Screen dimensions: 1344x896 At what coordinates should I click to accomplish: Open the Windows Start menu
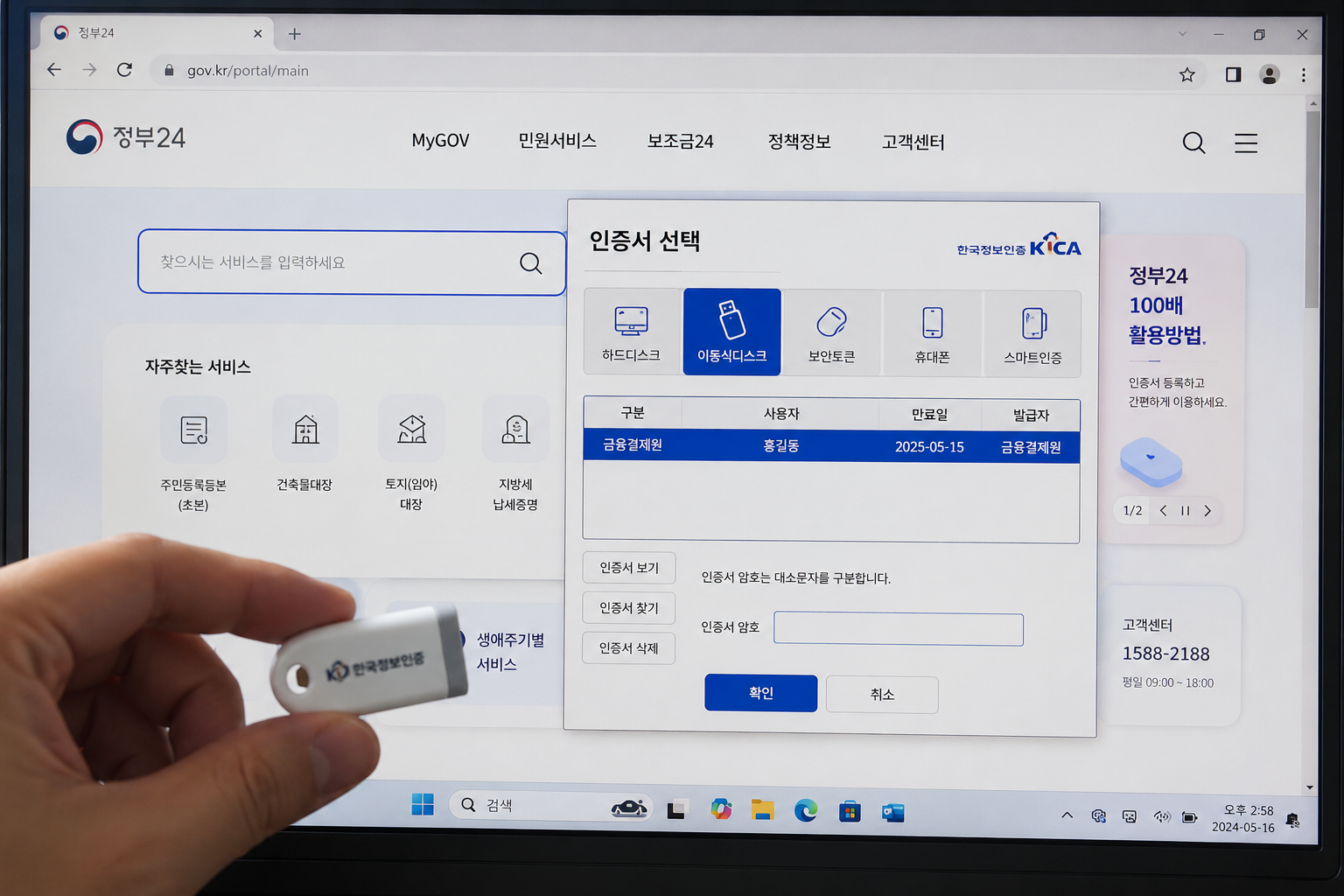coord(423,804)
